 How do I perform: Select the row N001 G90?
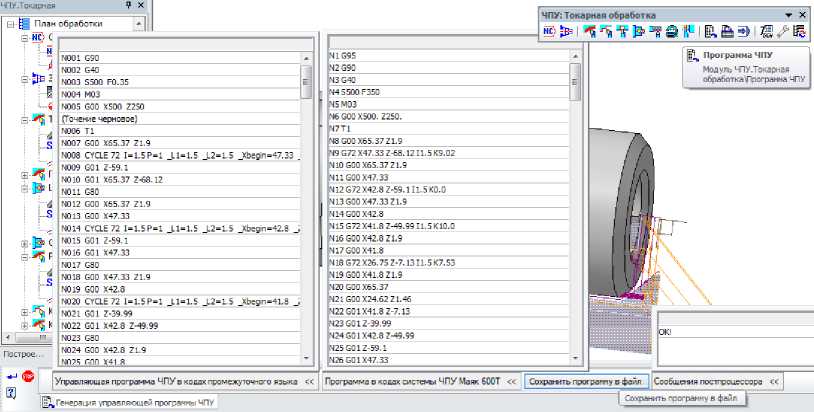tap(180, 58)
